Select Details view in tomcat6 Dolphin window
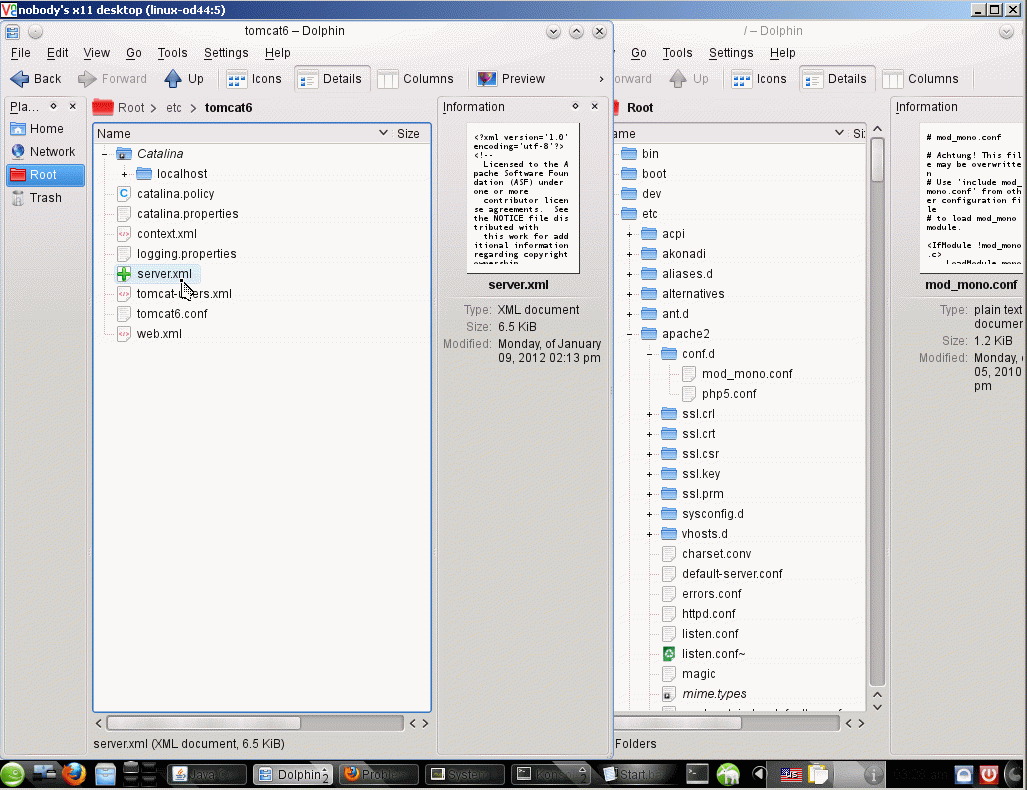1027x790 pixels. point(331,79)
